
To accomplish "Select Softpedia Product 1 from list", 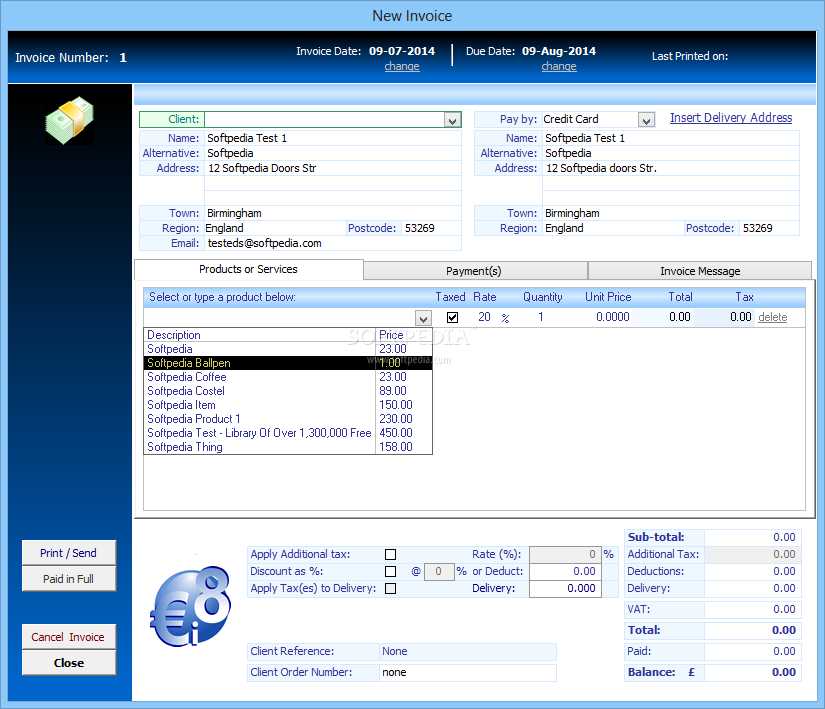I will pos(288,419).
